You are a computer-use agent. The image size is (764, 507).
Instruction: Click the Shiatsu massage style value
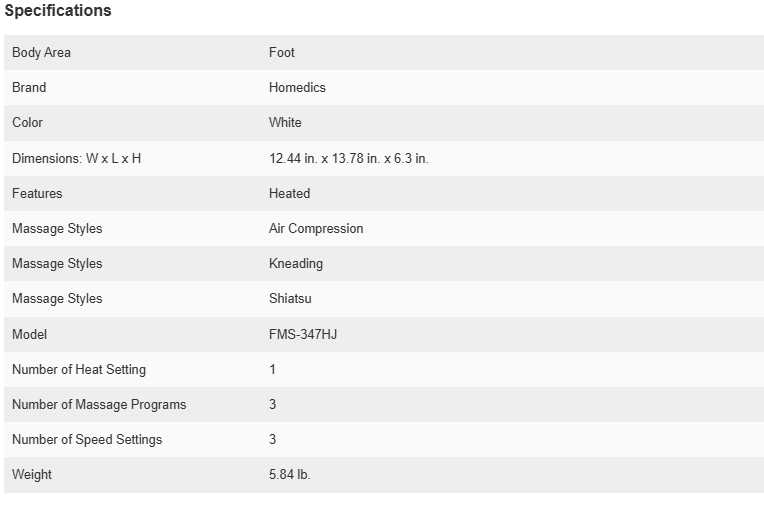[290, 299]
